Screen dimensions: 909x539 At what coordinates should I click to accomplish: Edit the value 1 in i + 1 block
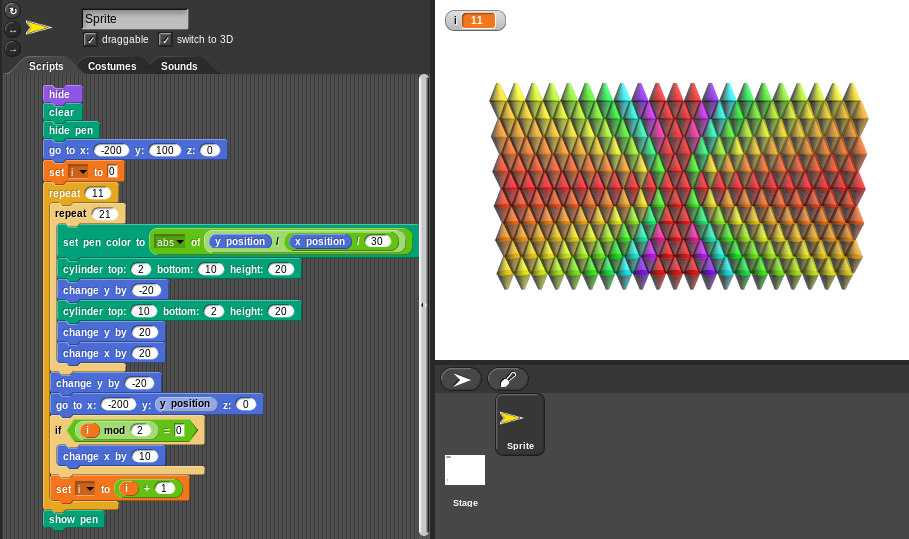[165, 489]
